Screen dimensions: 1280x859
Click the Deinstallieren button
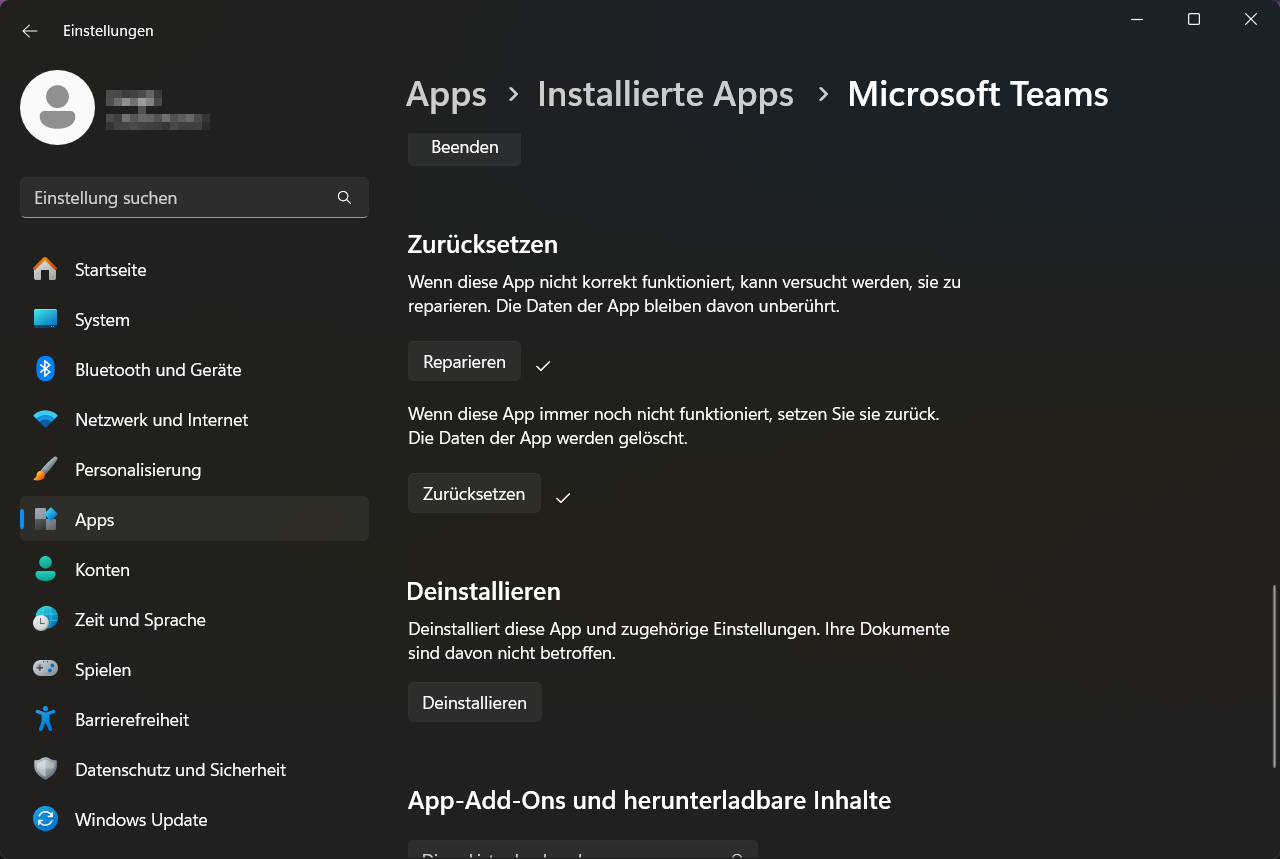click(475, 702)
